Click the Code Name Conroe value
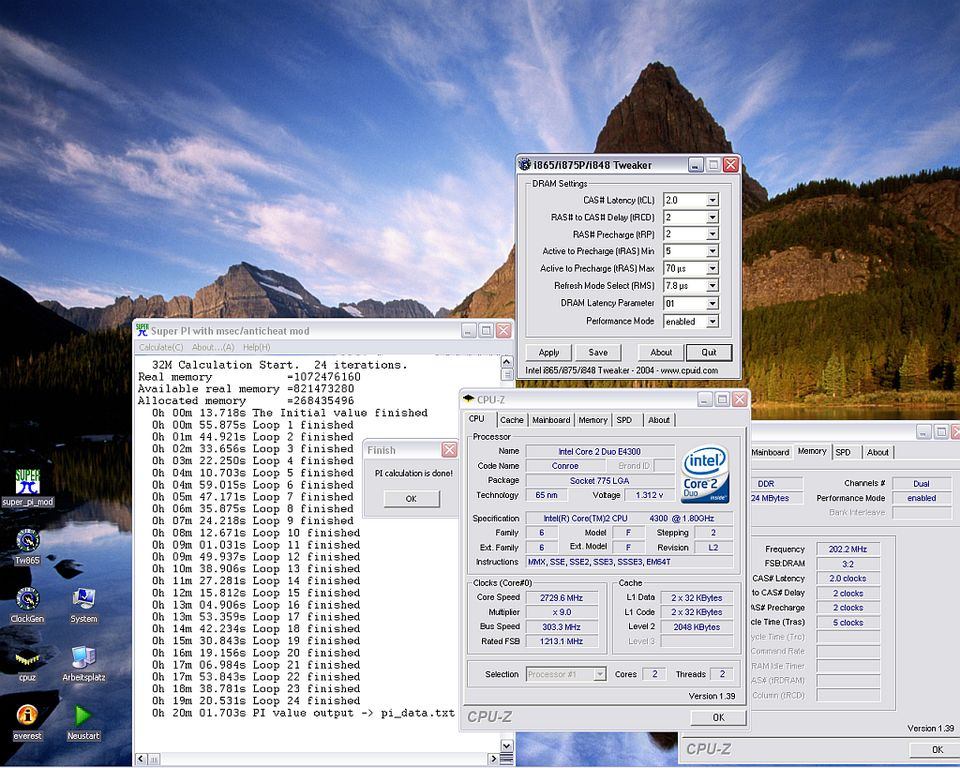 tap(565, 466)
